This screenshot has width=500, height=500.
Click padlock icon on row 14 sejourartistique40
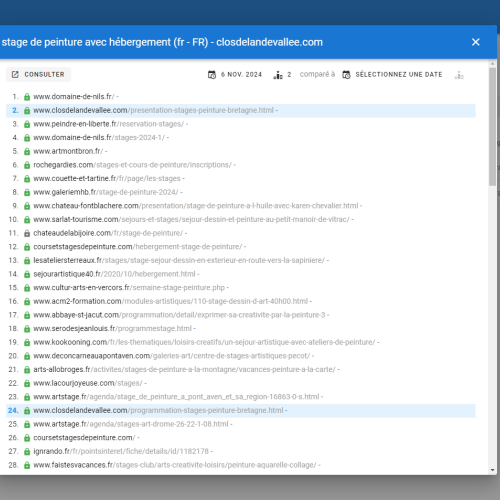(x=27, y=274)
